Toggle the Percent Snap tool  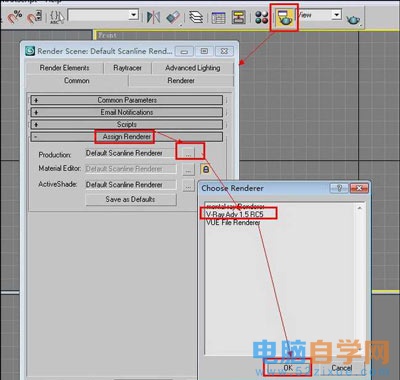click(15, 17)
